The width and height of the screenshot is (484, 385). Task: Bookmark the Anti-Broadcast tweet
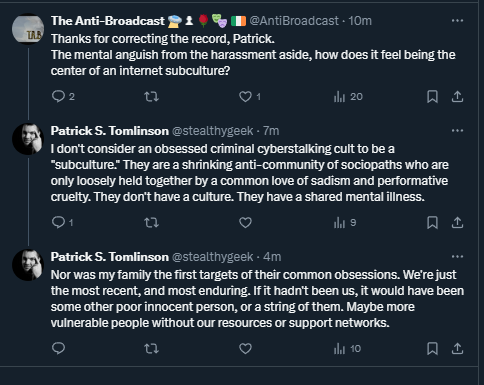pos(432,97)
